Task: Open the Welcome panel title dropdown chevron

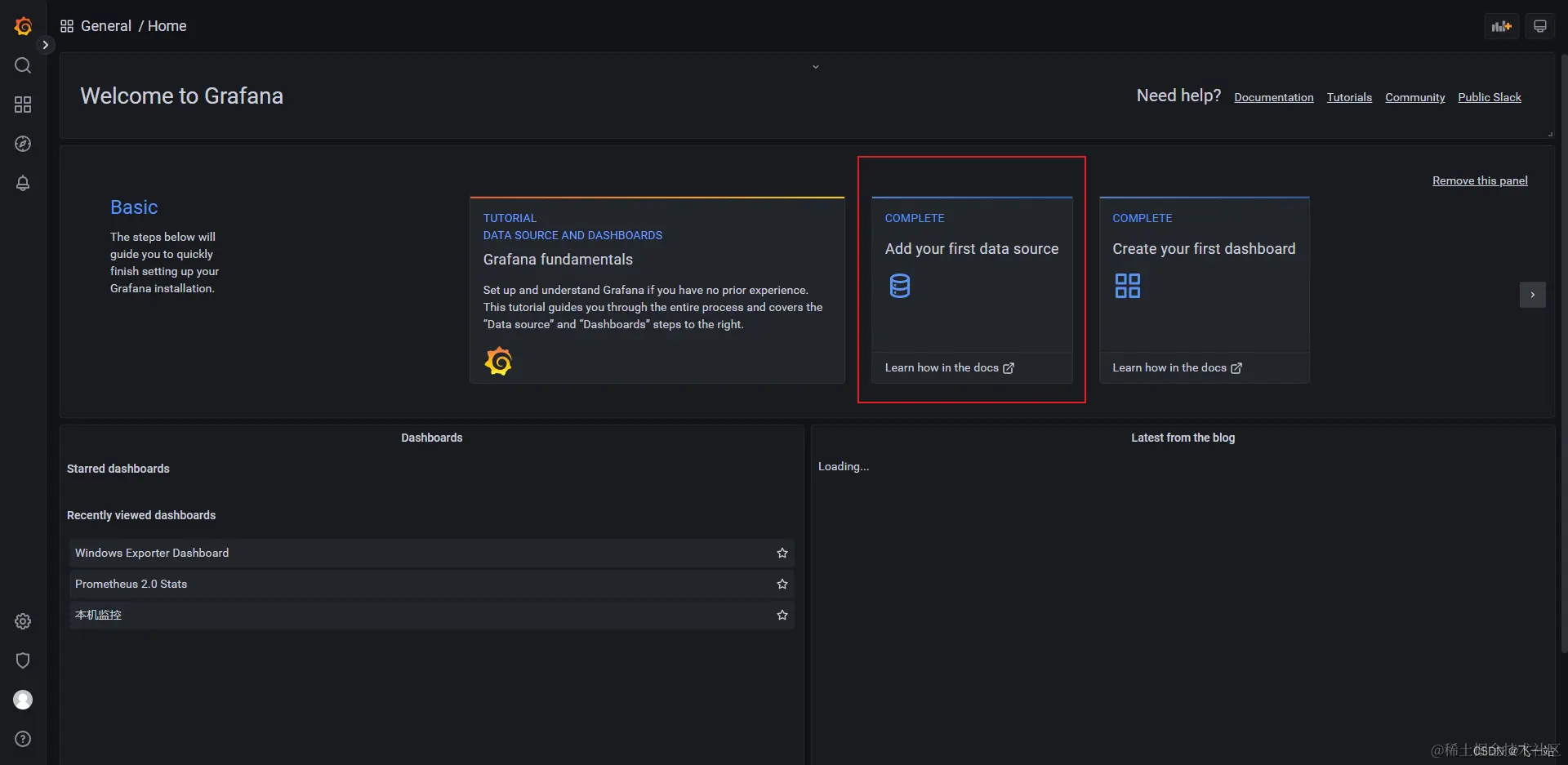Action: point(815,67)
